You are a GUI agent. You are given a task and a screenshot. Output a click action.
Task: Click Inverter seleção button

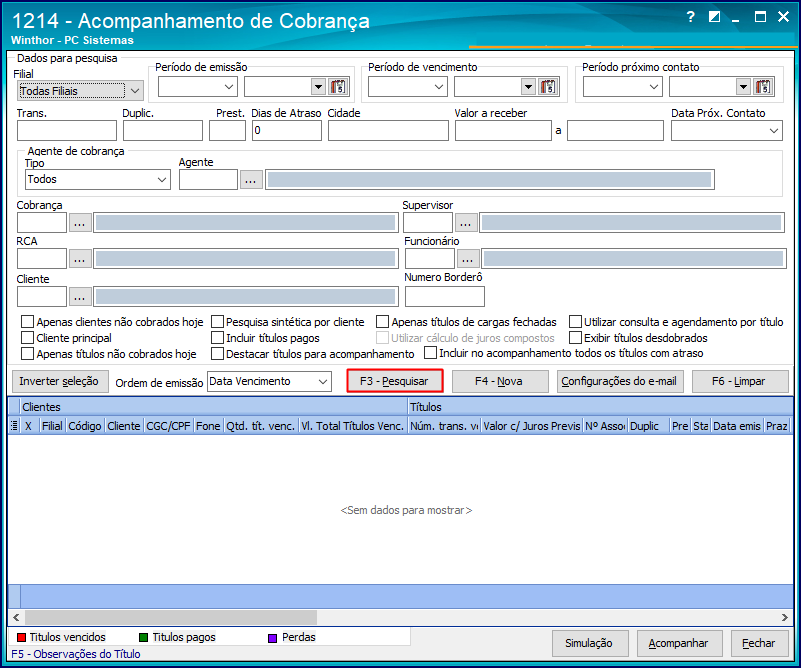click(x=60, y=381)
